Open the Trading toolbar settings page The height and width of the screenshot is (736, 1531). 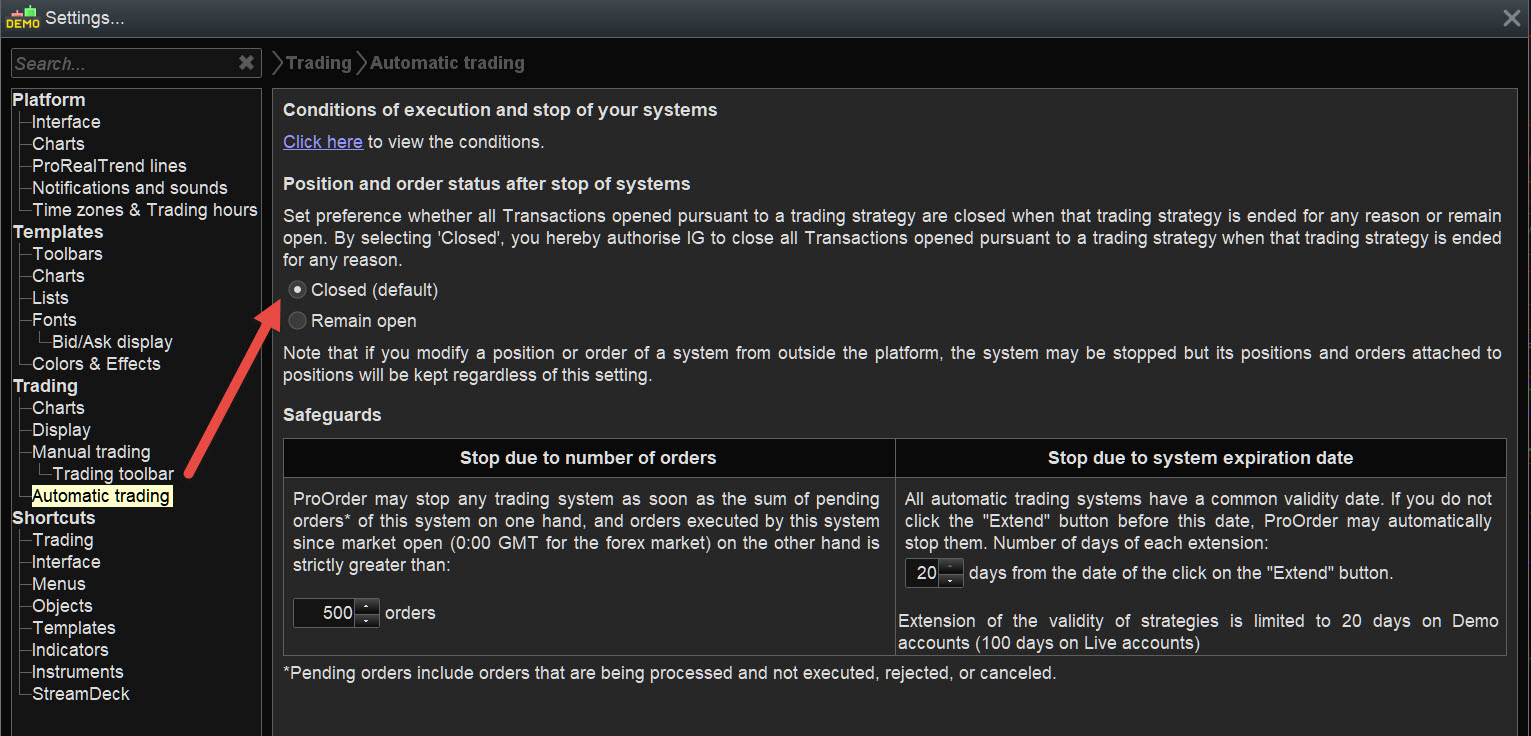coord(113,474)
